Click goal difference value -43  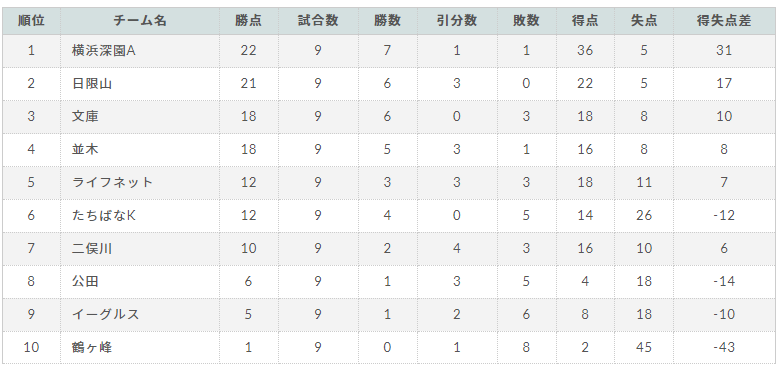coord(724,347)
